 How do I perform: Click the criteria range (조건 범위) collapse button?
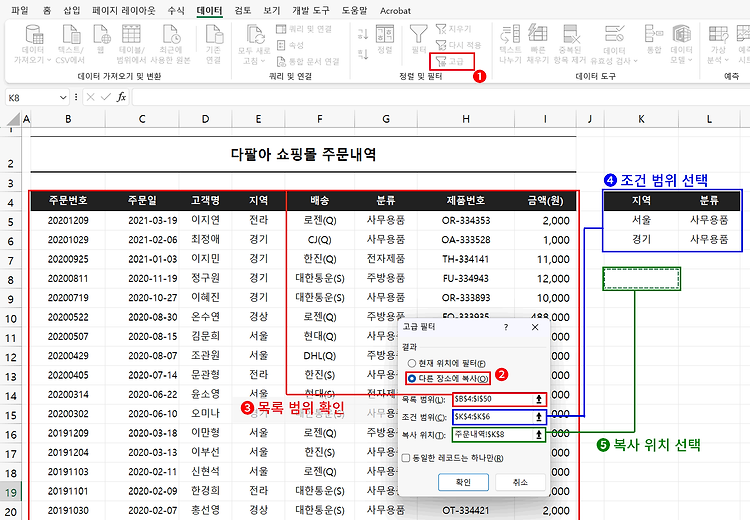click(x=539, y=417)
